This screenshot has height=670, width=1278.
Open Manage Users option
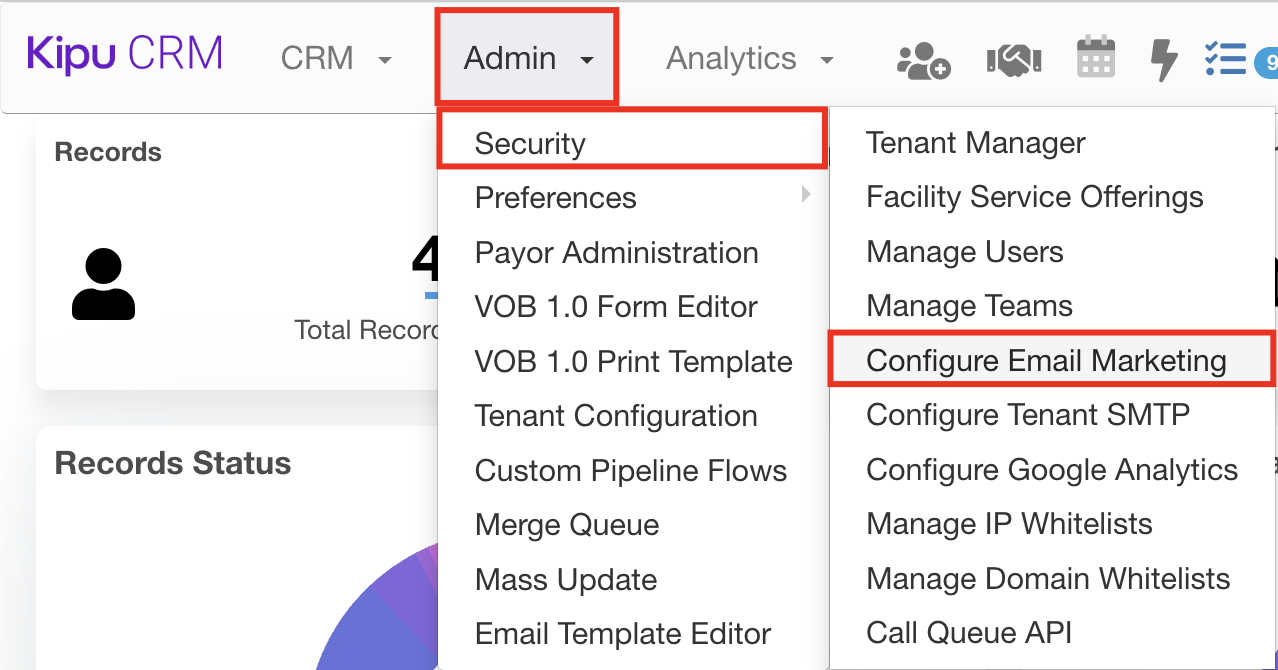point(965,252)
